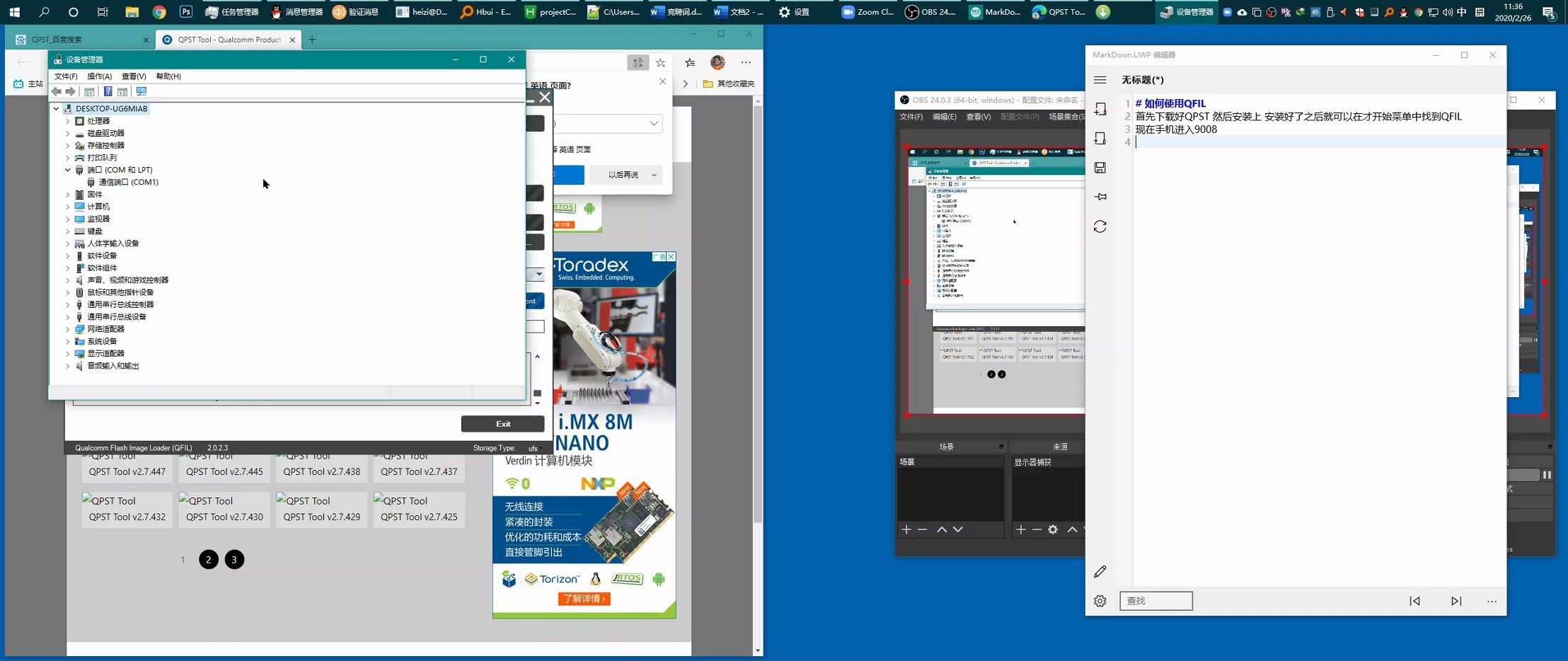Viewport: 1568px width, 661px height.
Task: Click the Forward arrow in Device Manager toolbar
Action: pyautogui.click(x=70, y=91)
